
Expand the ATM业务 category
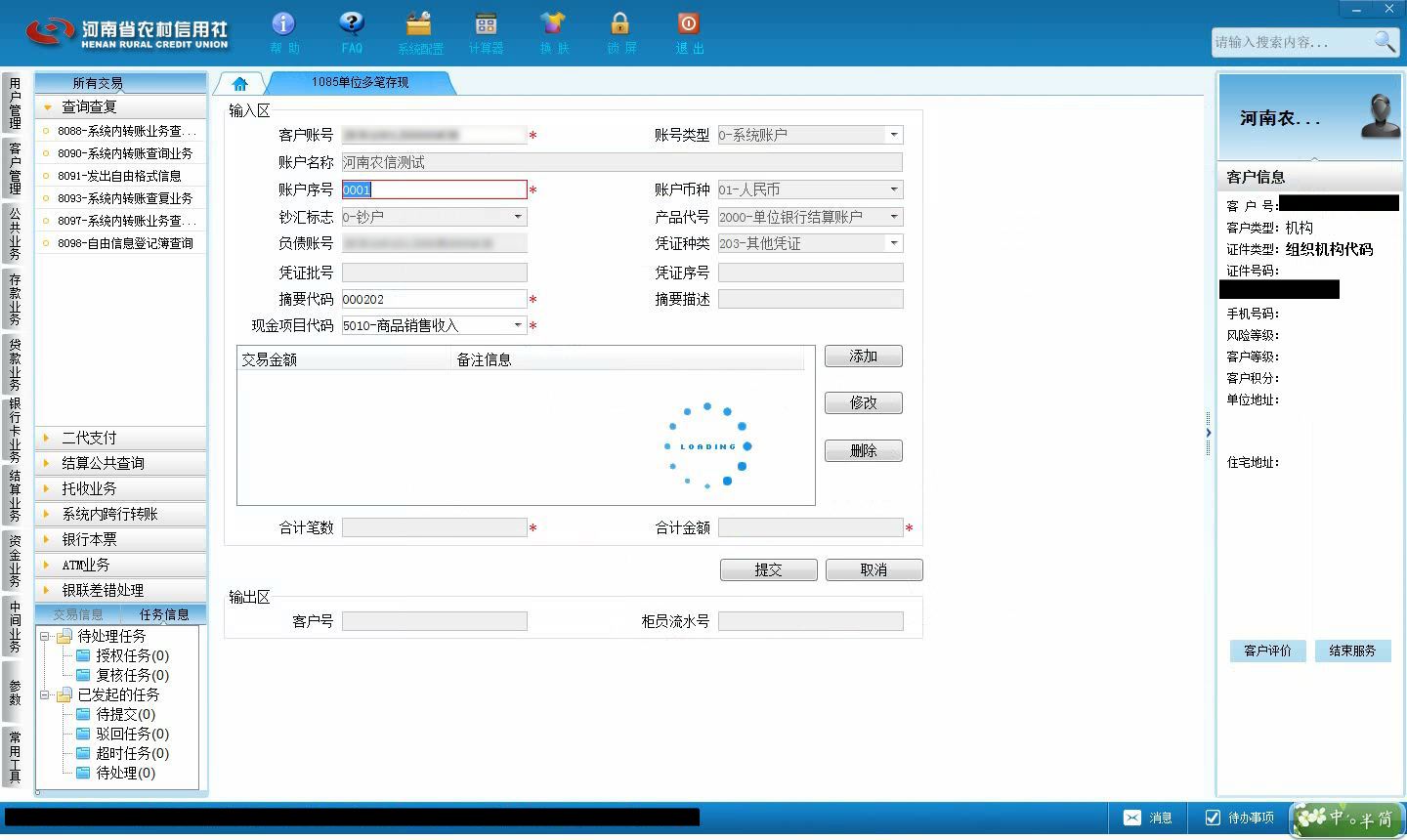click(x=121, y=565)
